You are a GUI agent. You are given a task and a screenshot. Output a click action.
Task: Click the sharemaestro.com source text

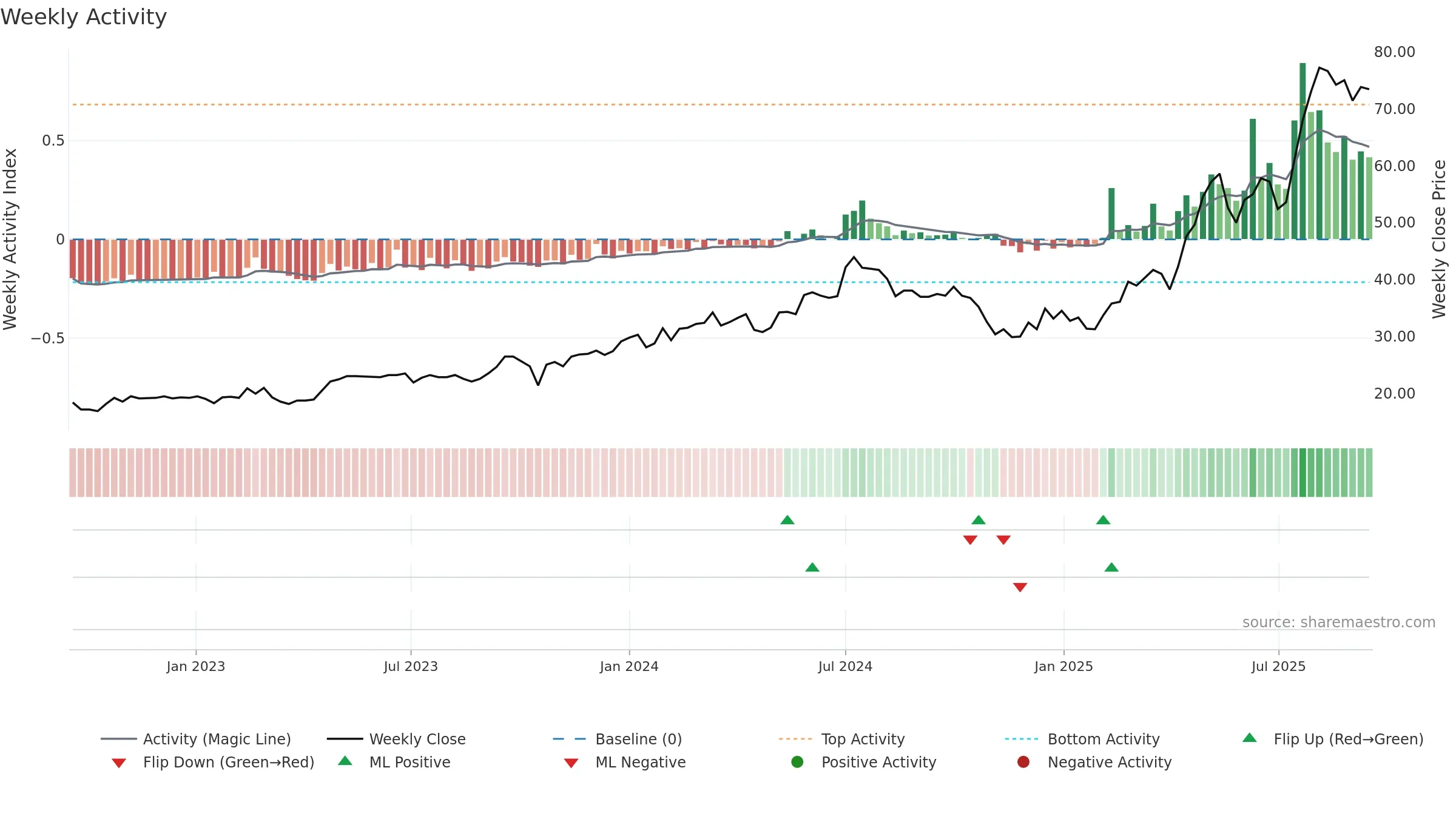click(x=1339, y=622)
